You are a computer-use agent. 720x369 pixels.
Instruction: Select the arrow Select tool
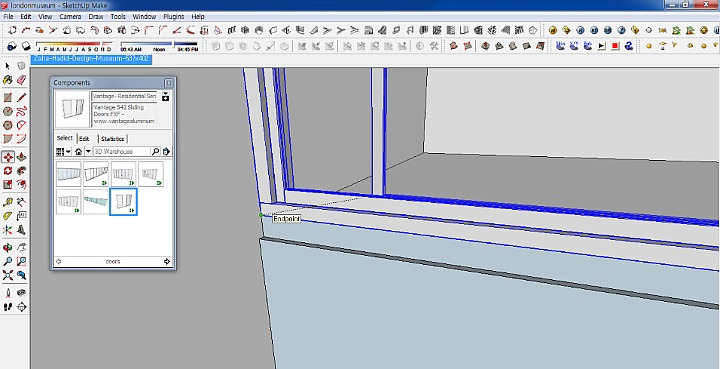(8, 67)
